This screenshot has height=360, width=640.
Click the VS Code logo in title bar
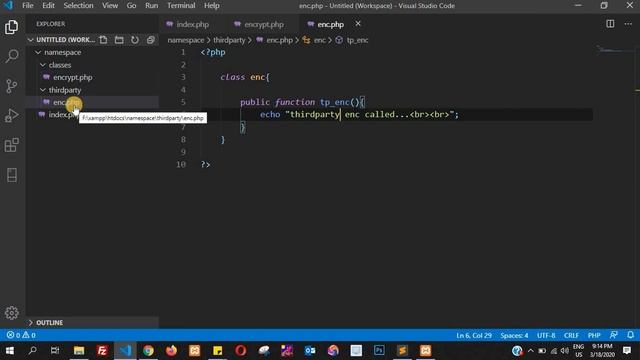(8, 5)
